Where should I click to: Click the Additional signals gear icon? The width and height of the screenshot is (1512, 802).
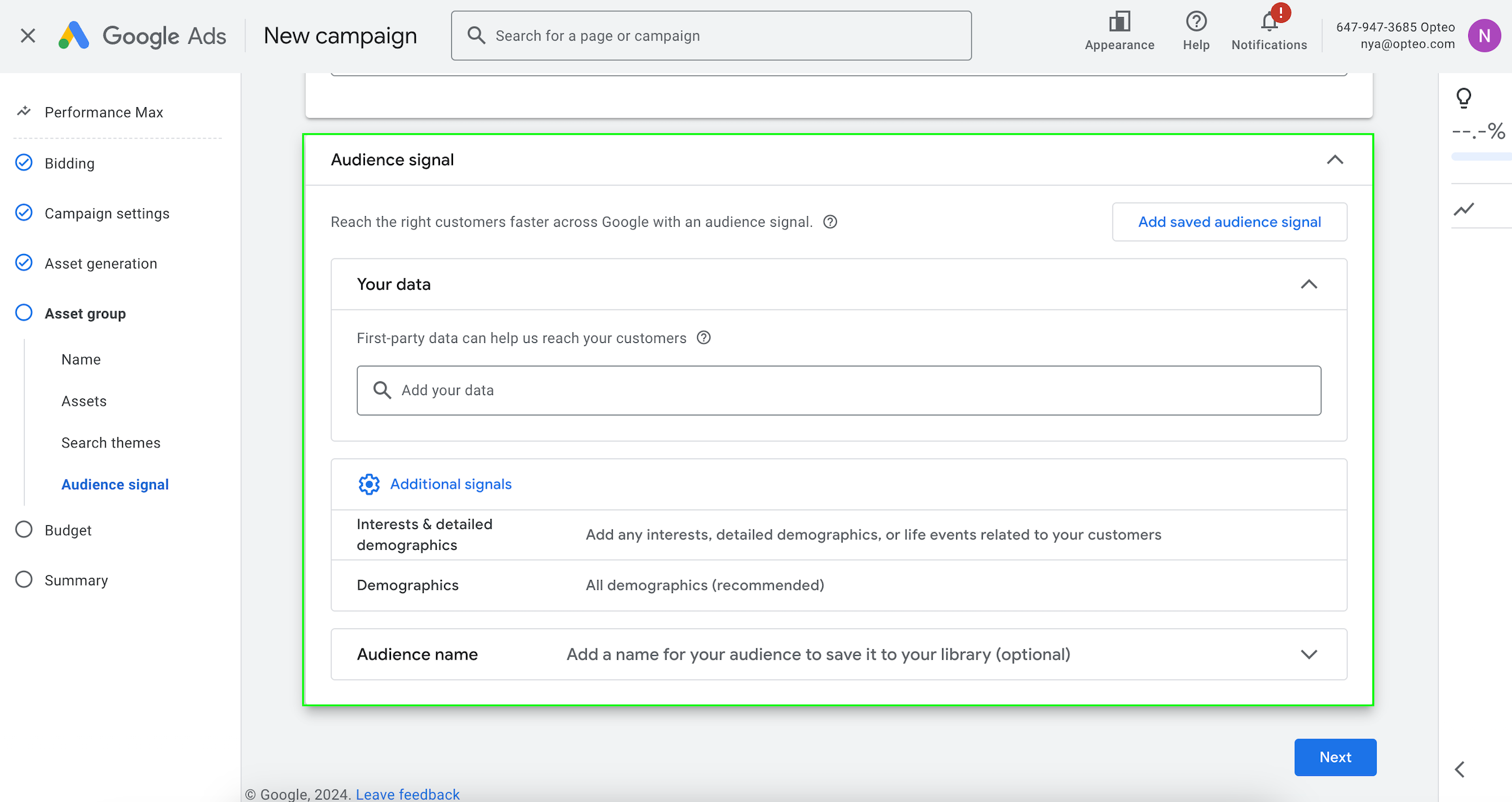(369, 484)
